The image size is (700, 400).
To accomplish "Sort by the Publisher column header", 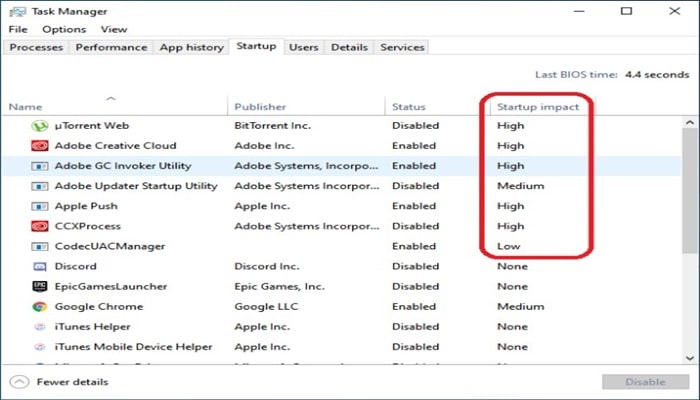I will tap(260, 107).
